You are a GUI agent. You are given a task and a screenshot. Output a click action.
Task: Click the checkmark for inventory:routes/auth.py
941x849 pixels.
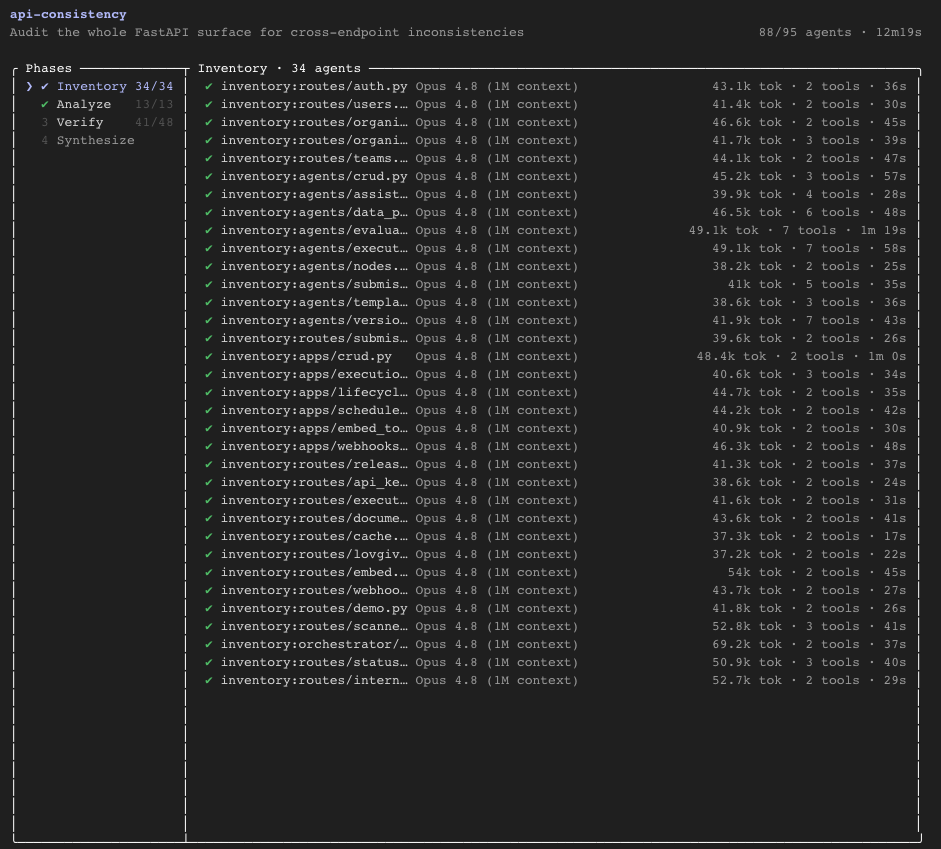209,86
